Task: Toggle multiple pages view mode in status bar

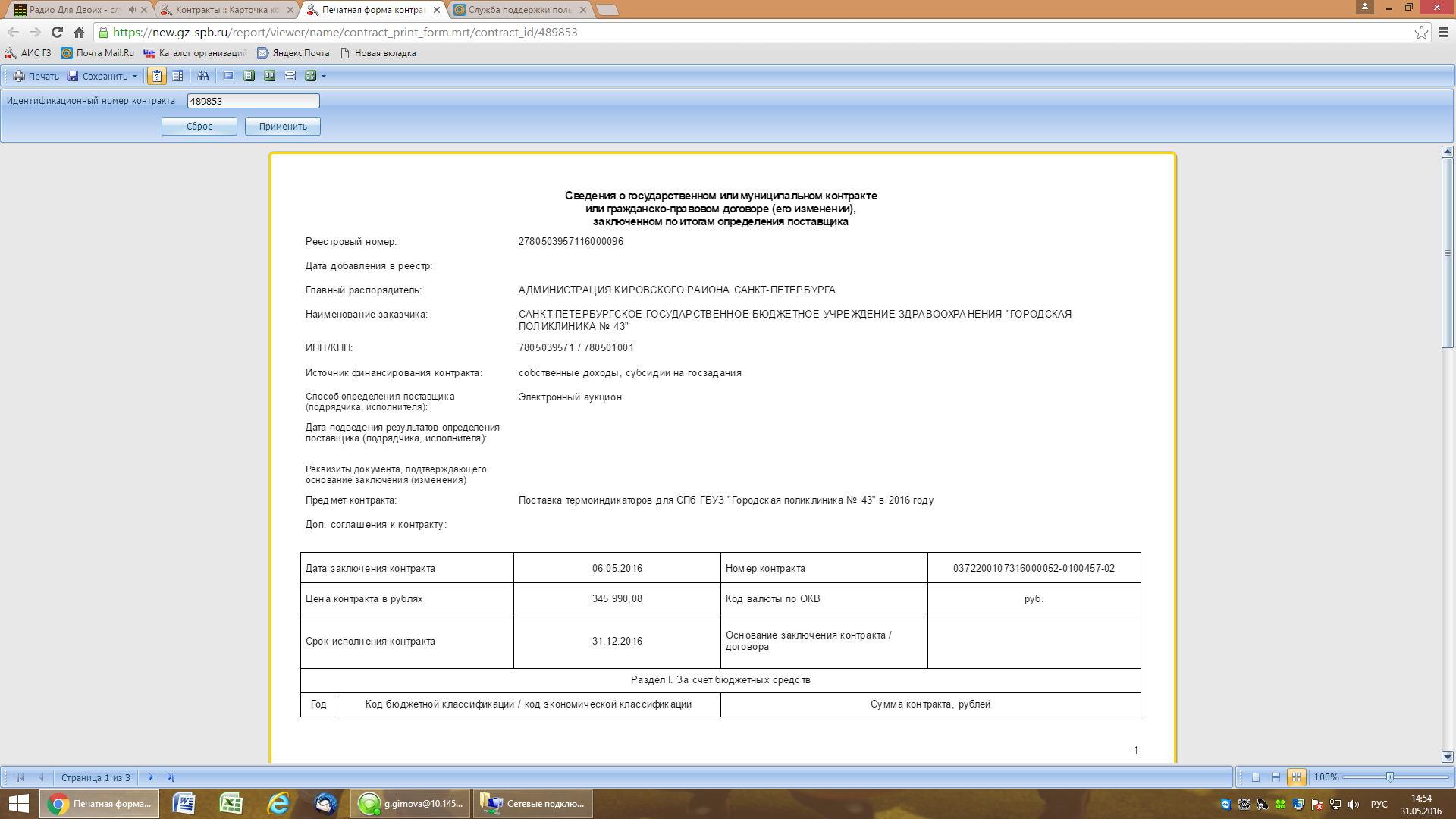Action: [1297, 777]
